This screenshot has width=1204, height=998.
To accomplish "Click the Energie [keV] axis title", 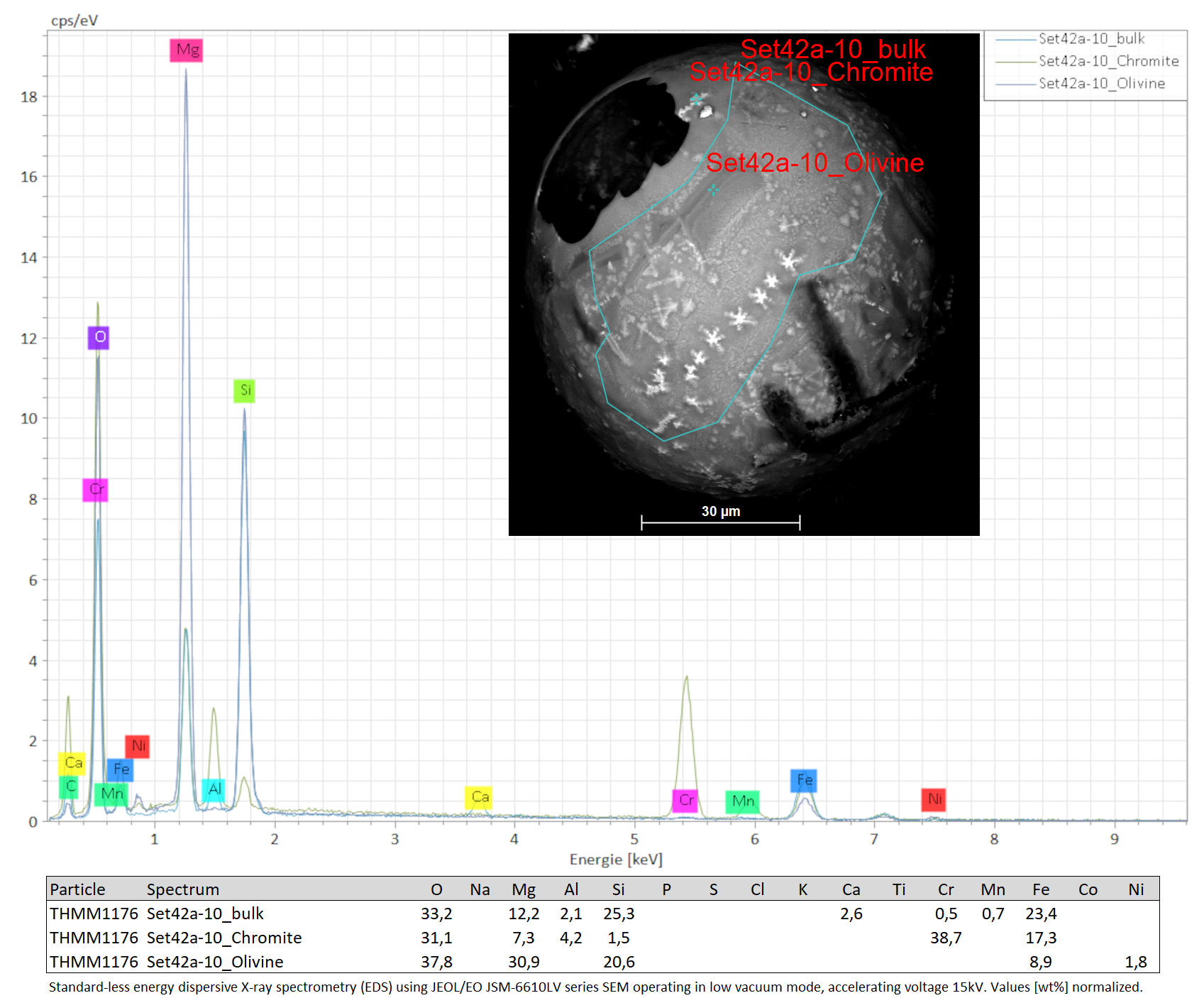I will coord(616,860).
